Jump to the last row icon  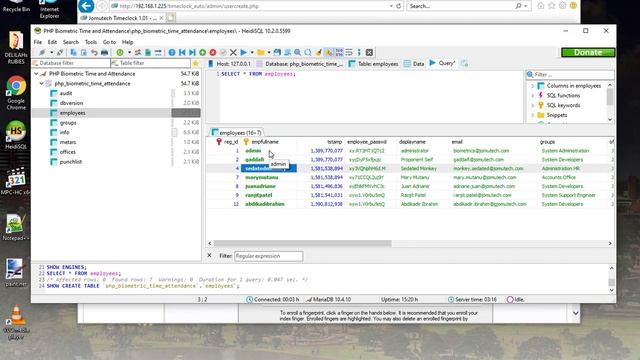pyautogui.click(x=192, y=52)
